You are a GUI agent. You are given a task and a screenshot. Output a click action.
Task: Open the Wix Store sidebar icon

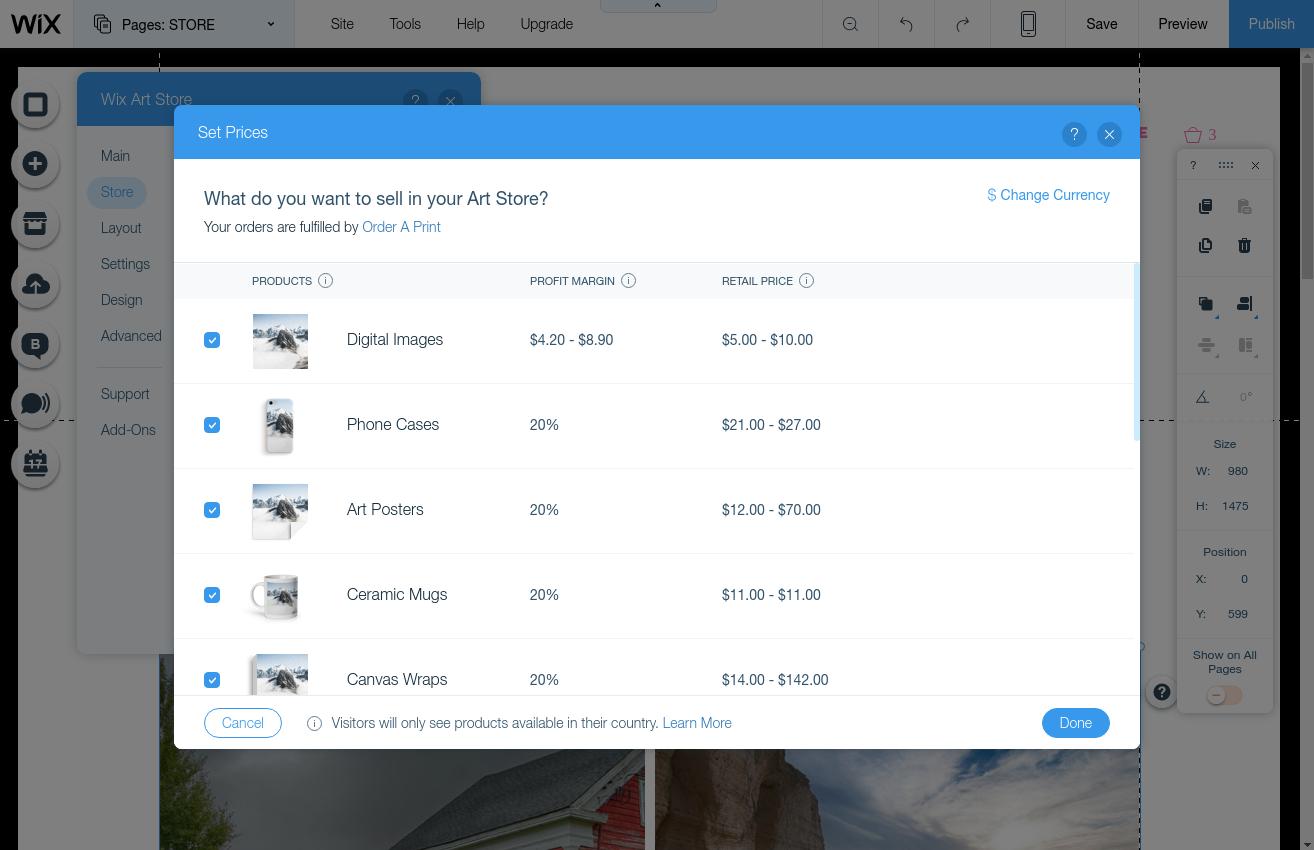35,224
